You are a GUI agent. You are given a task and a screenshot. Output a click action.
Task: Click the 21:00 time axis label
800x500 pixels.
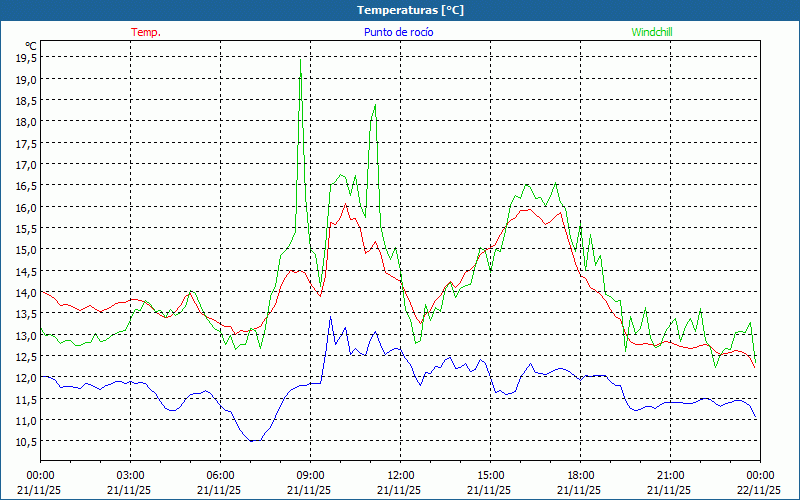click(670, 475)
